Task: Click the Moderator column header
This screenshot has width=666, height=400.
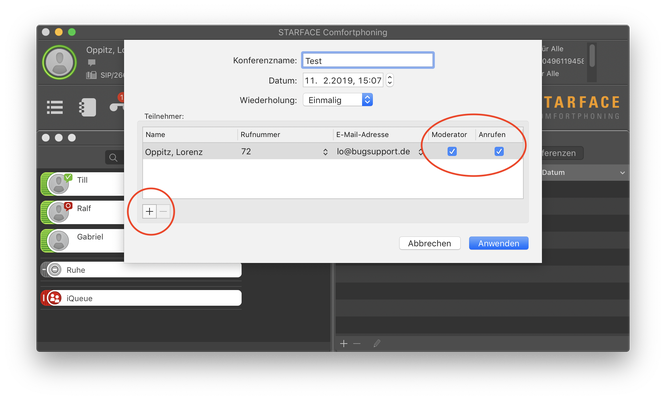Action: (452, 135)
